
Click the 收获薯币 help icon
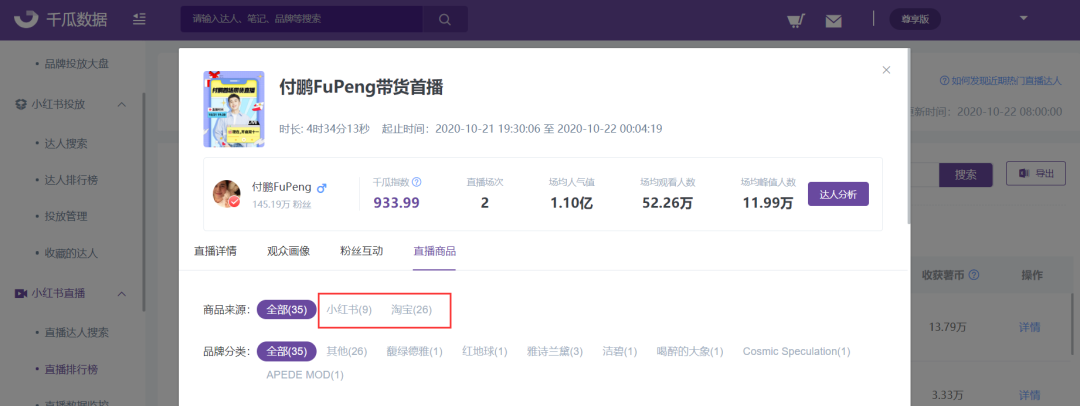tap(973, 275)
